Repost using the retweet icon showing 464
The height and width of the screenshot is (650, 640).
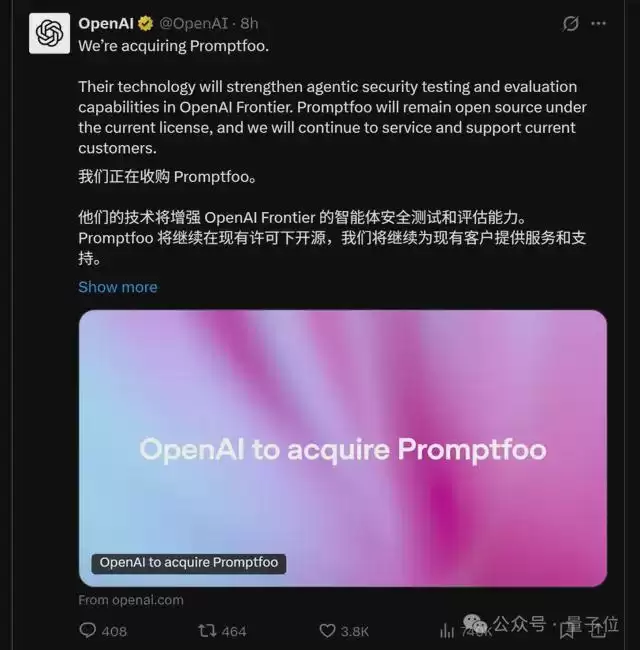point(207,631)
